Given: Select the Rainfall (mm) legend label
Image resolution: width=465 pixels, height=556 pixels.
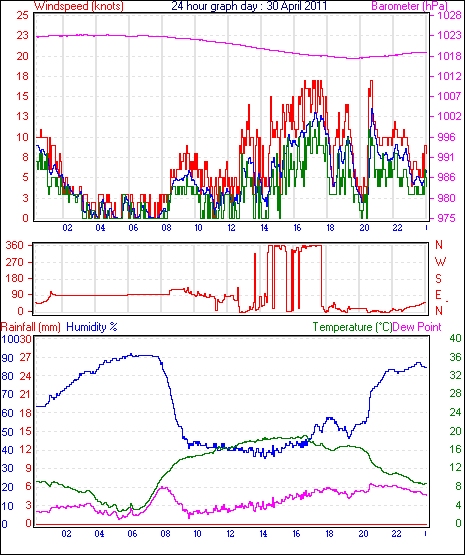Looking at the screenshot, I should coord(31,327).
